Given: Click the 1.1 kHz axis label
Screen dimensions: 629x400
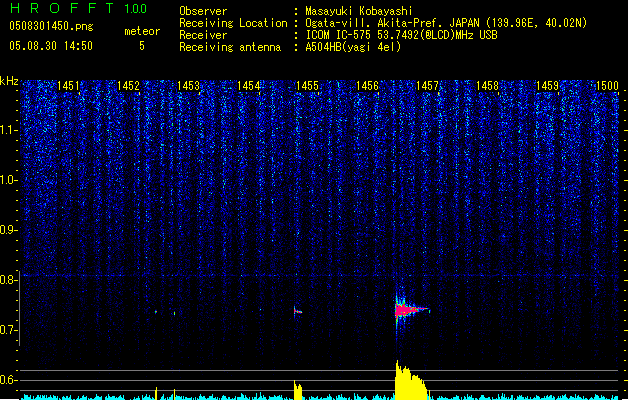Looking at the screenshot, I should tap(8, 130).
